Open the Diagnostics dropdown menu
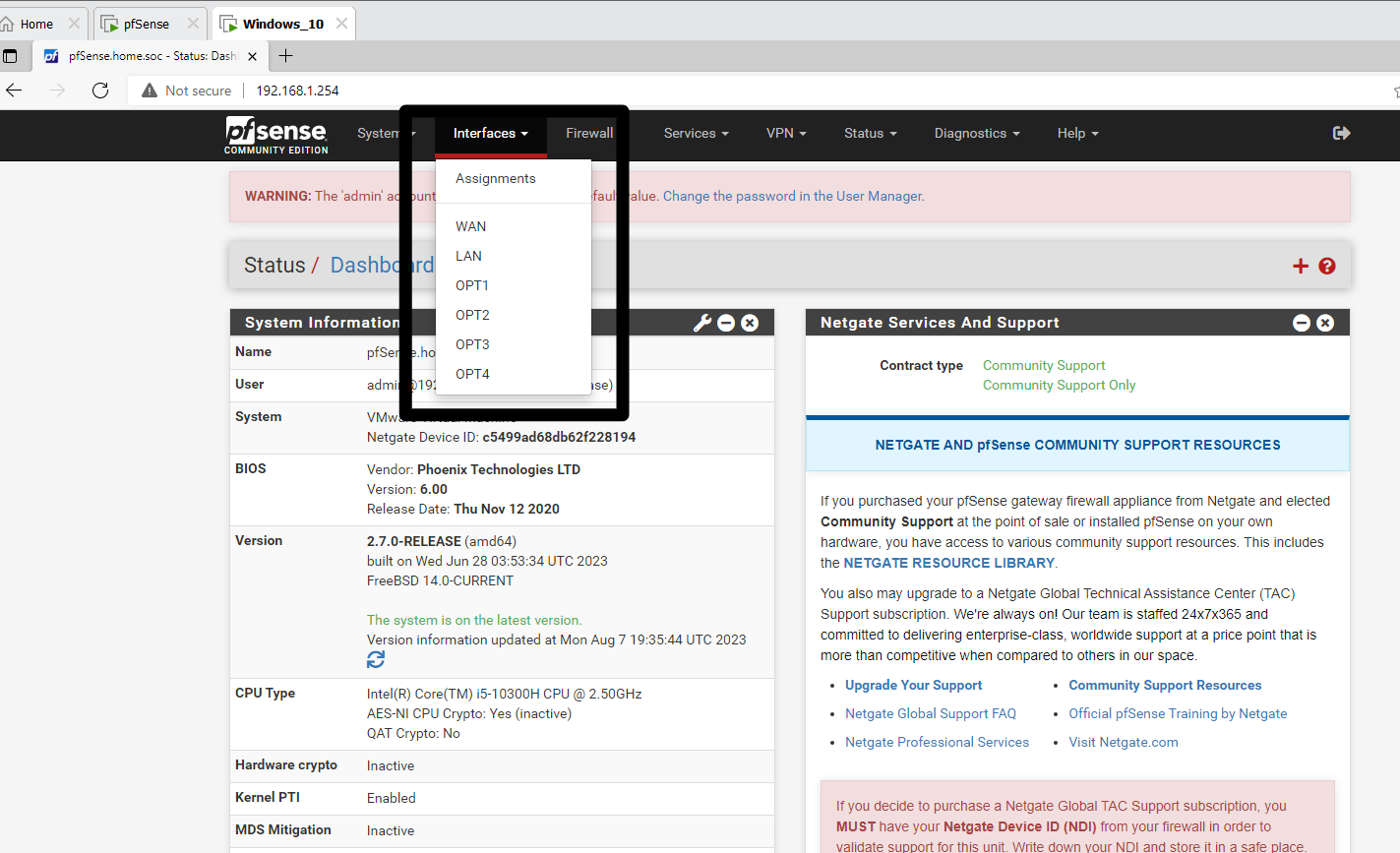This screenshot has width=1400, height=853. [x=977, y=133]
